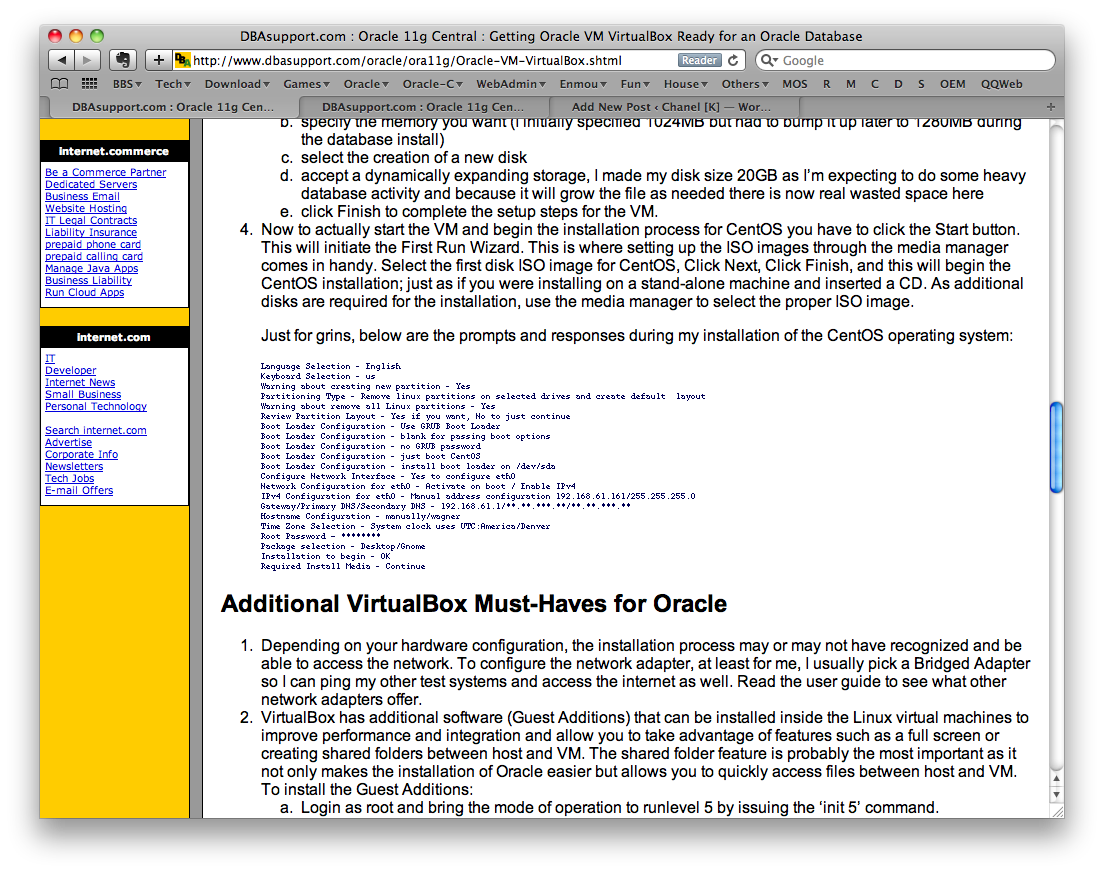Expand the Oracle-C bookmarks folder
This screenshot has width=1104, height=873.
pyautogui.click(x=432, y=84)
